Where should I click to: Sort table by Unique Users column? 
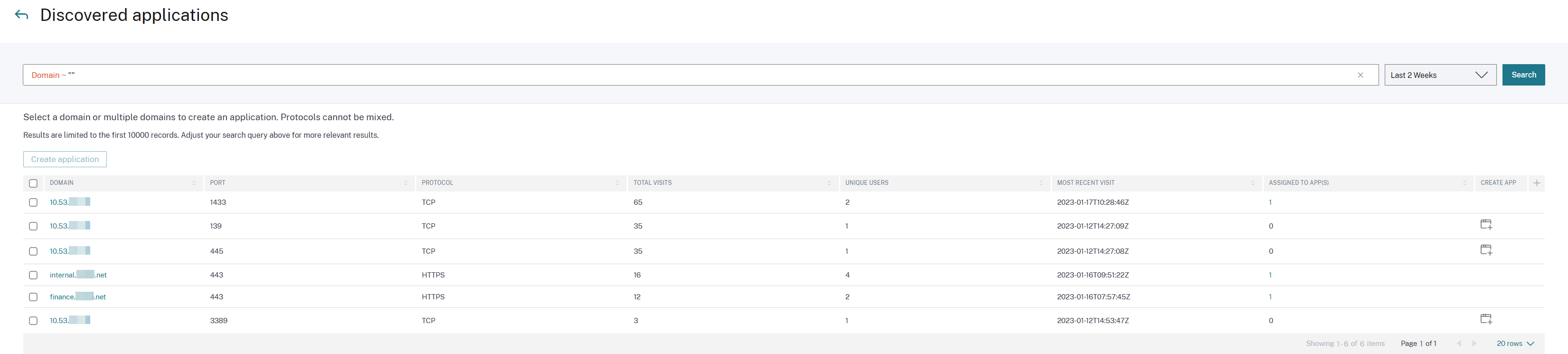pos(1040,183)
